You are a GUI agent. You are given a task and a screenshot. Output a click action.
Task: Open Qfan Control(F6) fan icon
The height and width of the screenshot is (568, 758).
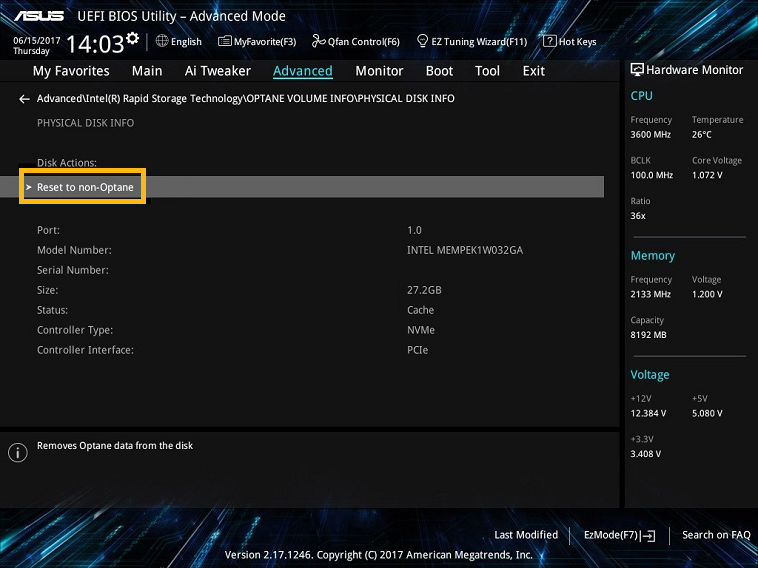318,41
